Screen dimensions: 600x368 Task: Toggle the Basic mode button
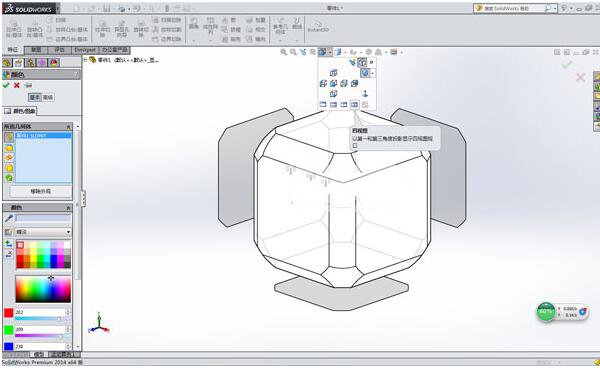[x=34, y=98]
